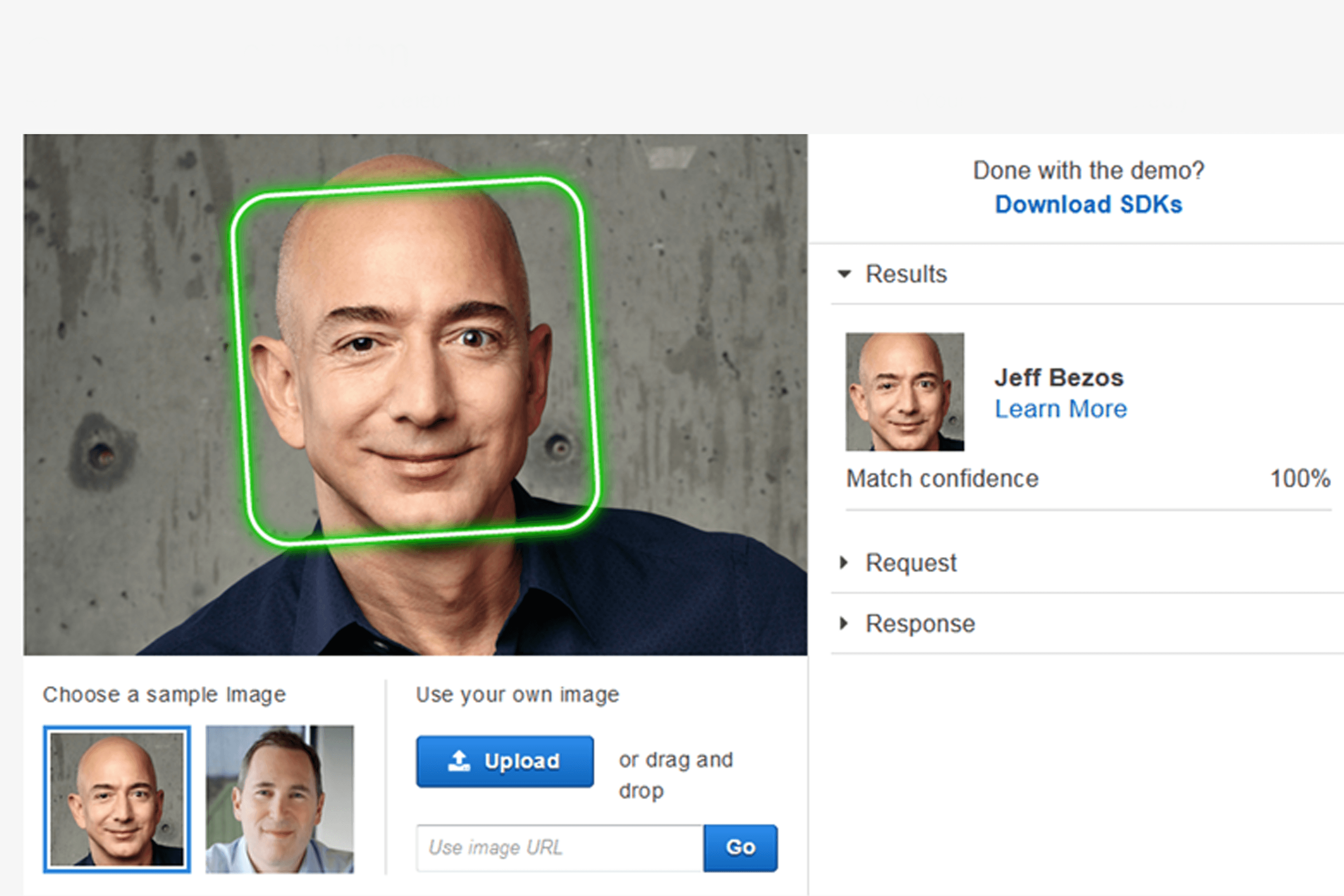1344x896 pixels.
Task: Click the Match confidence label
Action: tap(942, 479)
